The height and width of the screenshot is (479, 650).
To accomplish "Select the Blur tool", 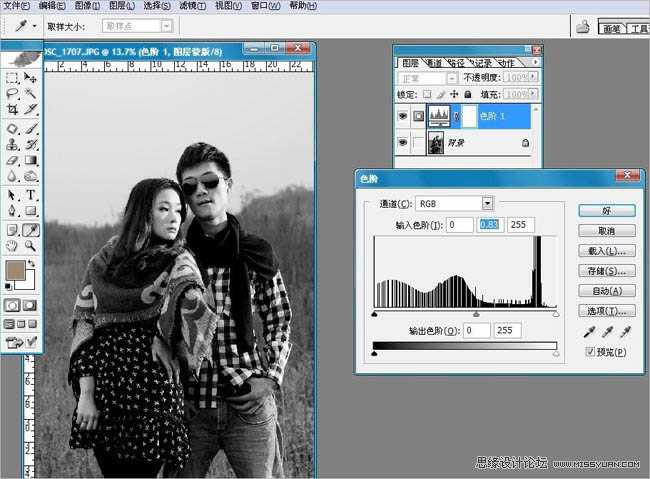I will pos(12,176).
